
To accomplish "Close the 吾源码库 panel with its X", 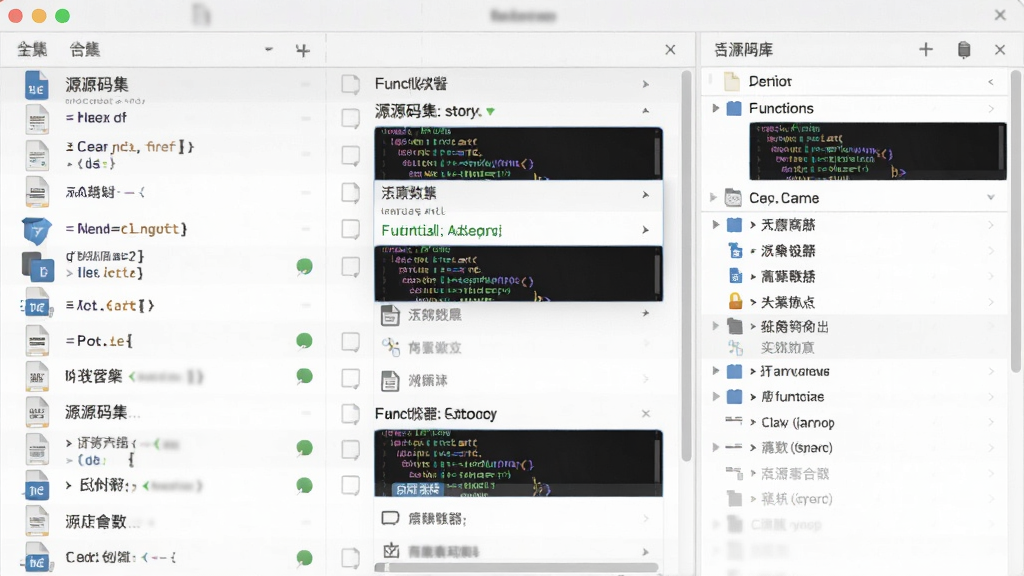I will pos(999,50).
